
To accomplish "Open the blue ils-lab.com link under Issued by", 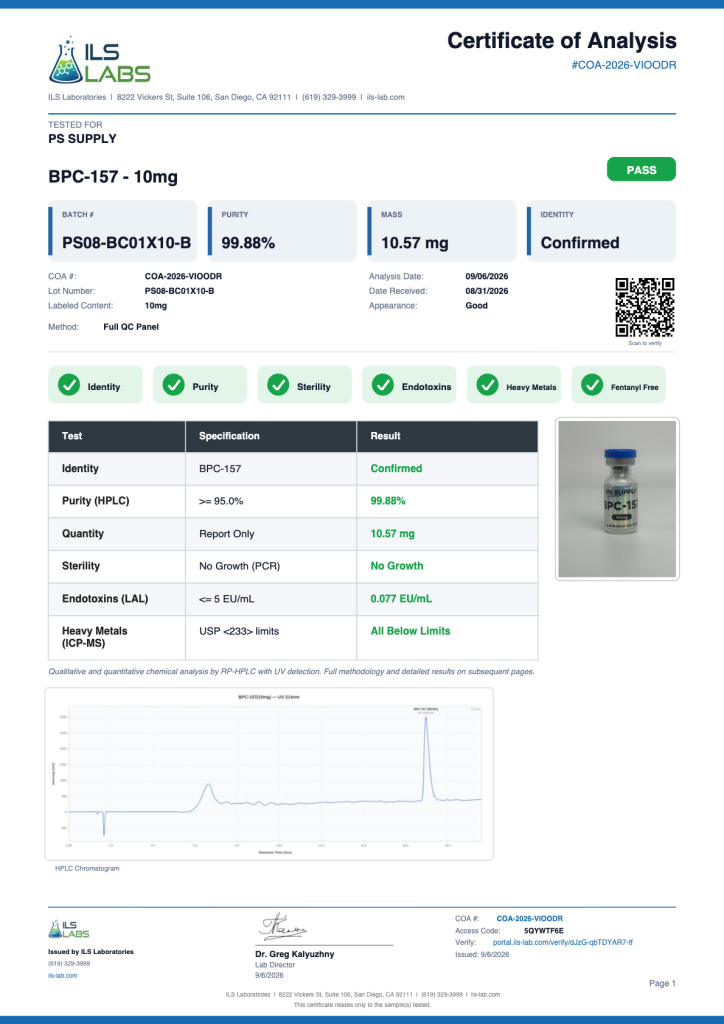I will pyautogui.click(x=63, y=976).
